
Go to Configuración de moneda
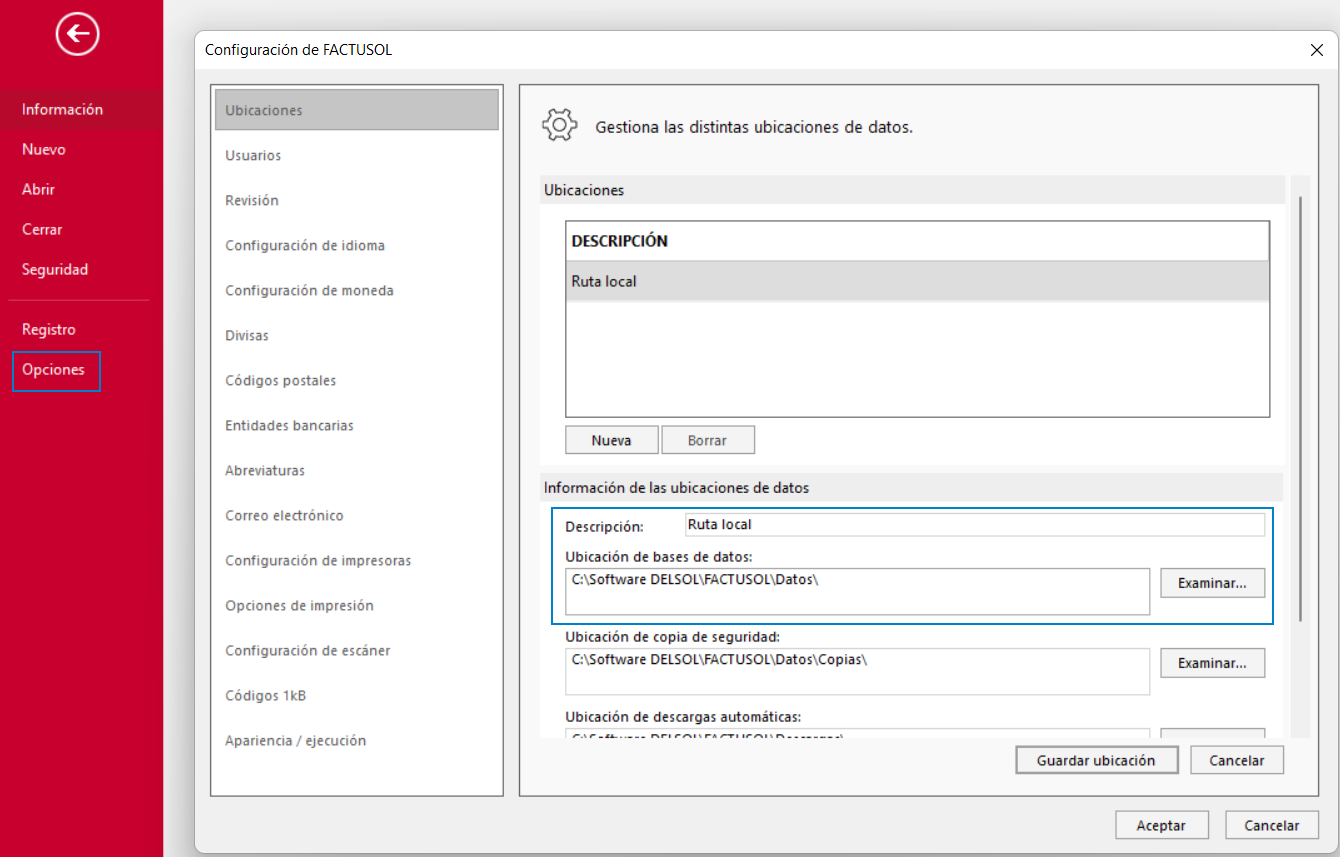309,290
